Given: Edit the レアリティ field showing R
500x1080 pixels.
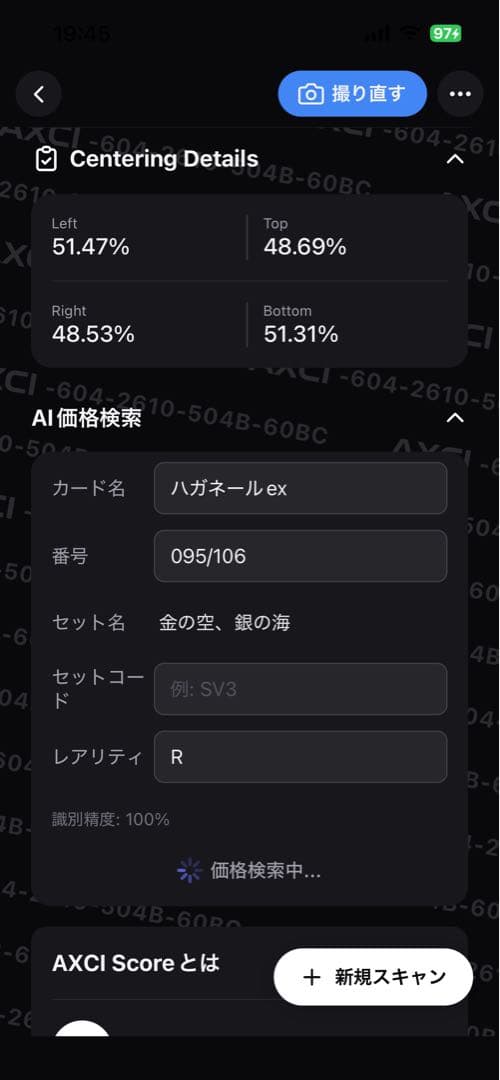Looking at the screenshot, I should [x=300, y=757].
